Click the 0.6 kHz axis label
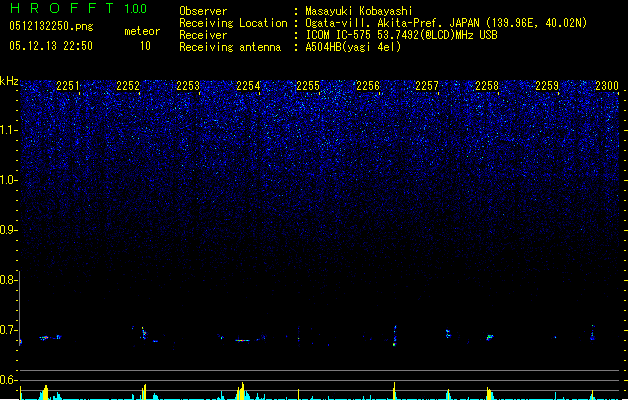Screen dimensions: 629x400 (8, 380)
